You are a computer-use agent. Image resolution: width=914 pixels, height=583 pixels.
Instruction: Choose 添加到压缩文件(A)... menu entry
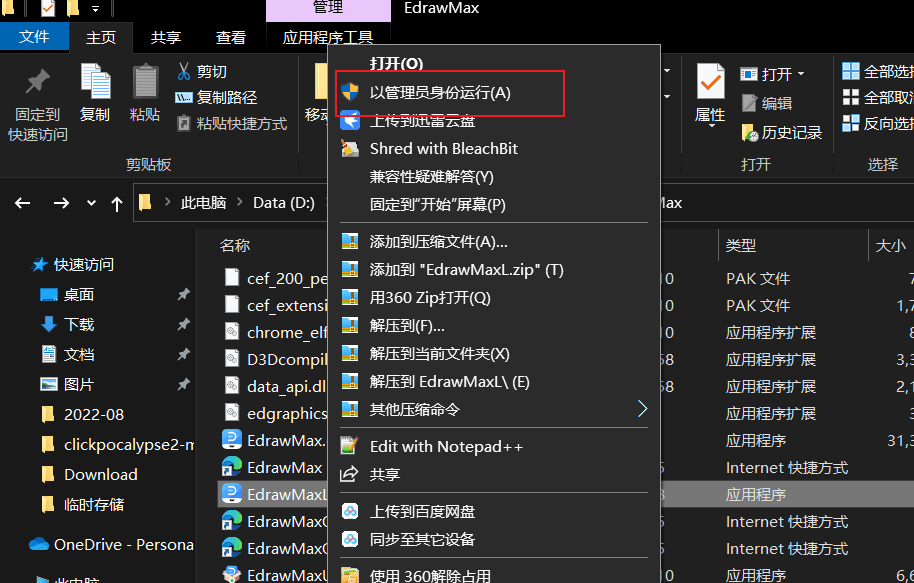tap(494, 242)
